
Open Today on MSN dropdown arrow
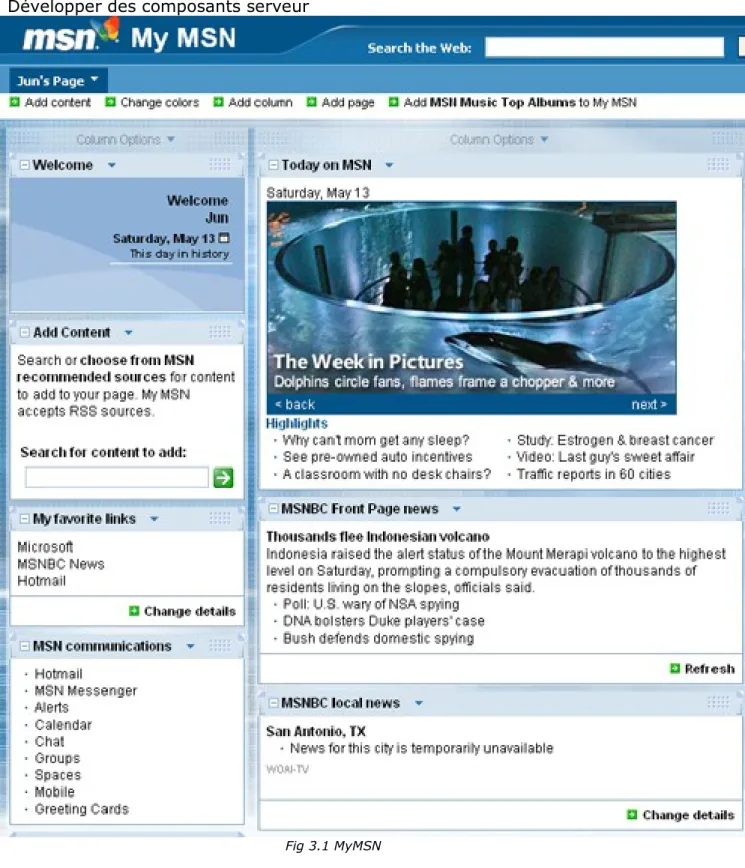point(389,165)
